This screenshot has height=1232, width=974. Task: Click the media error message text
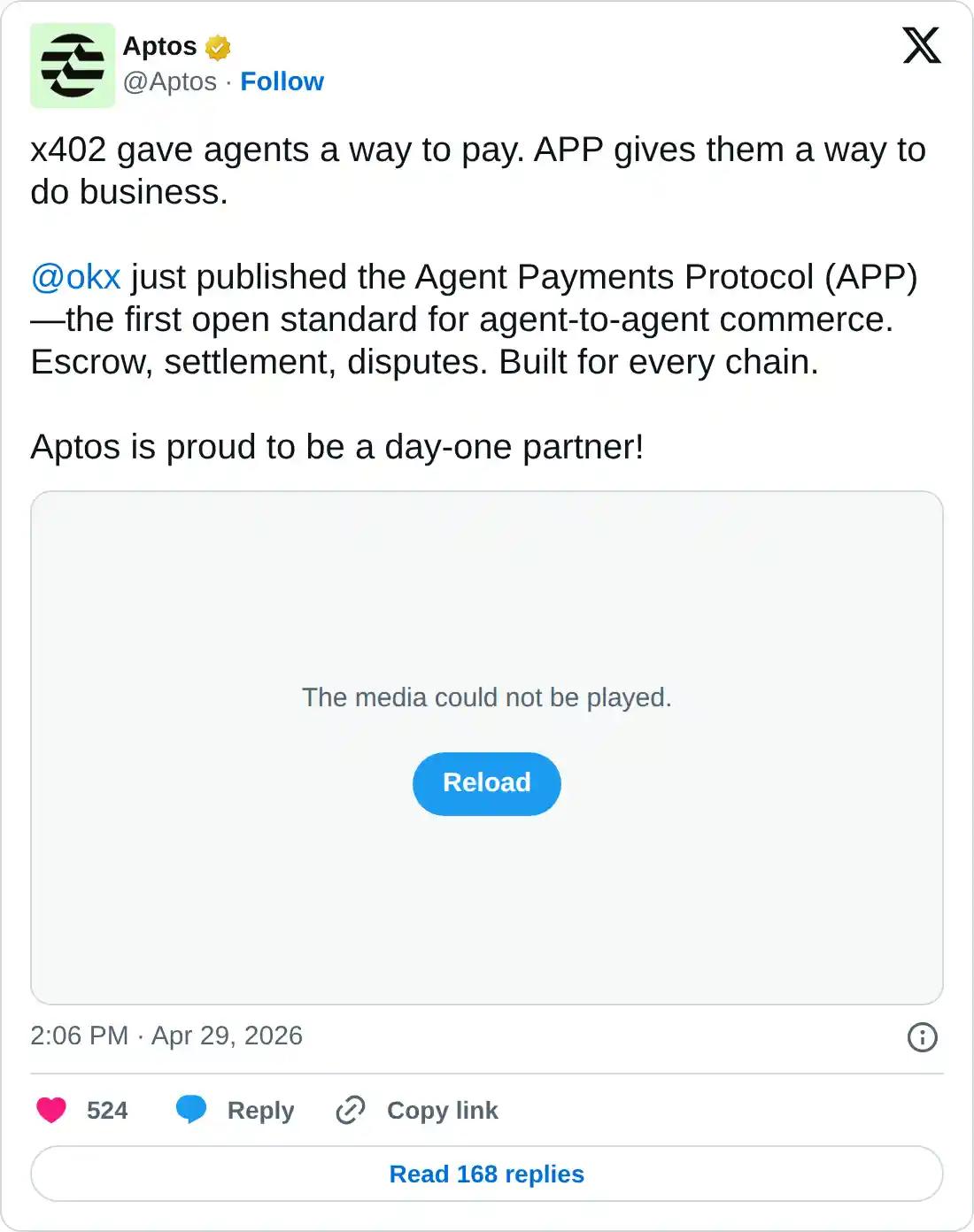point(486,697)
